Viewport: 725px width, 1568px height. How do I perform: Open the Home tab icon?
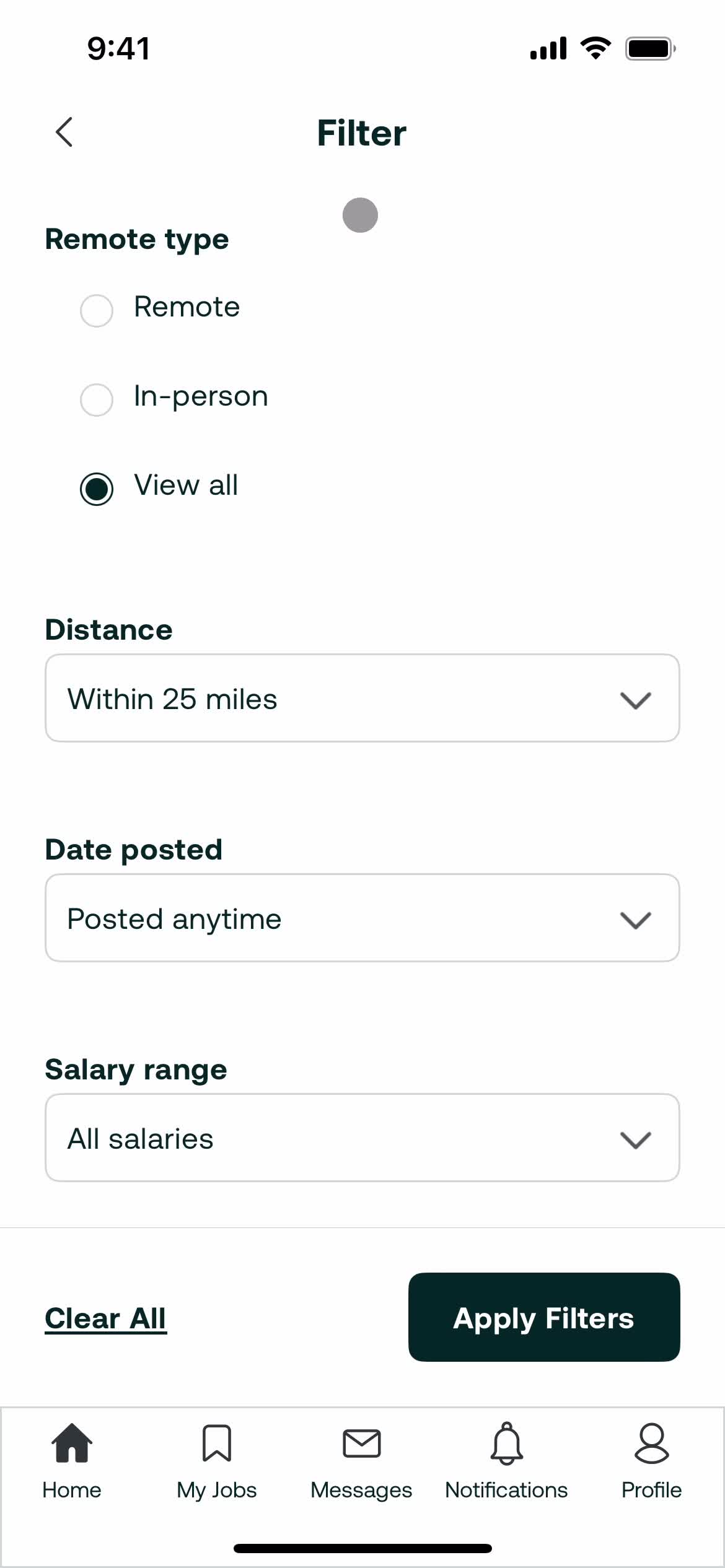tap(72, 1442)
